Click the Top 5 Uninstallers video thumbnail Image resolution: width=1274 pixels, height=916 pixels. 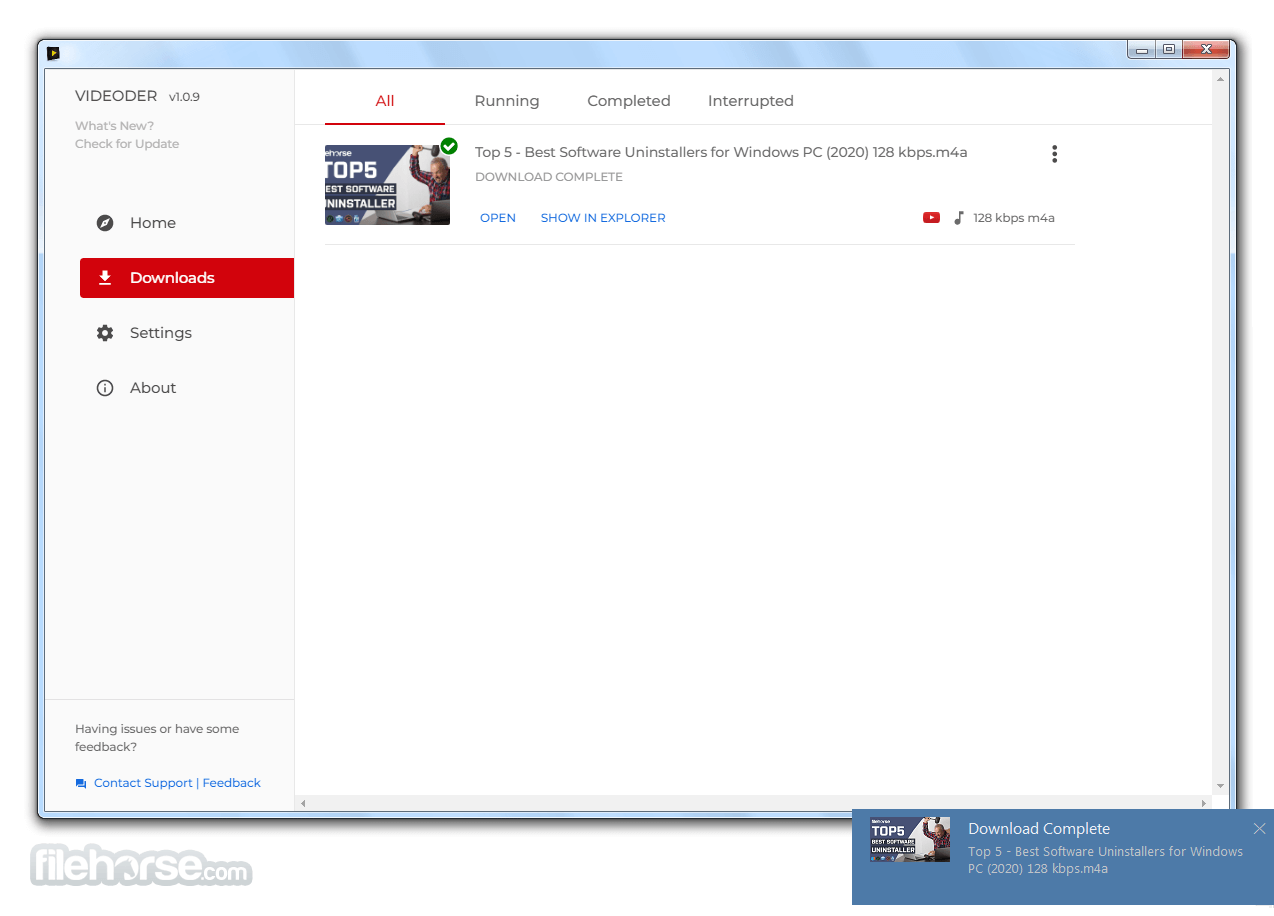387,185
